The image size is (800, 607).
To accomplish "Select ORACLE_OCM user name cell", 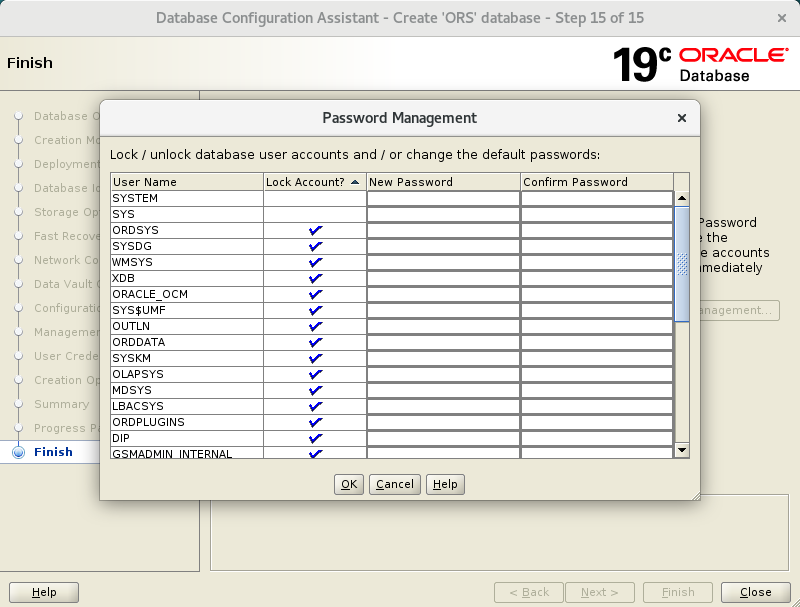I will [187, 294].
